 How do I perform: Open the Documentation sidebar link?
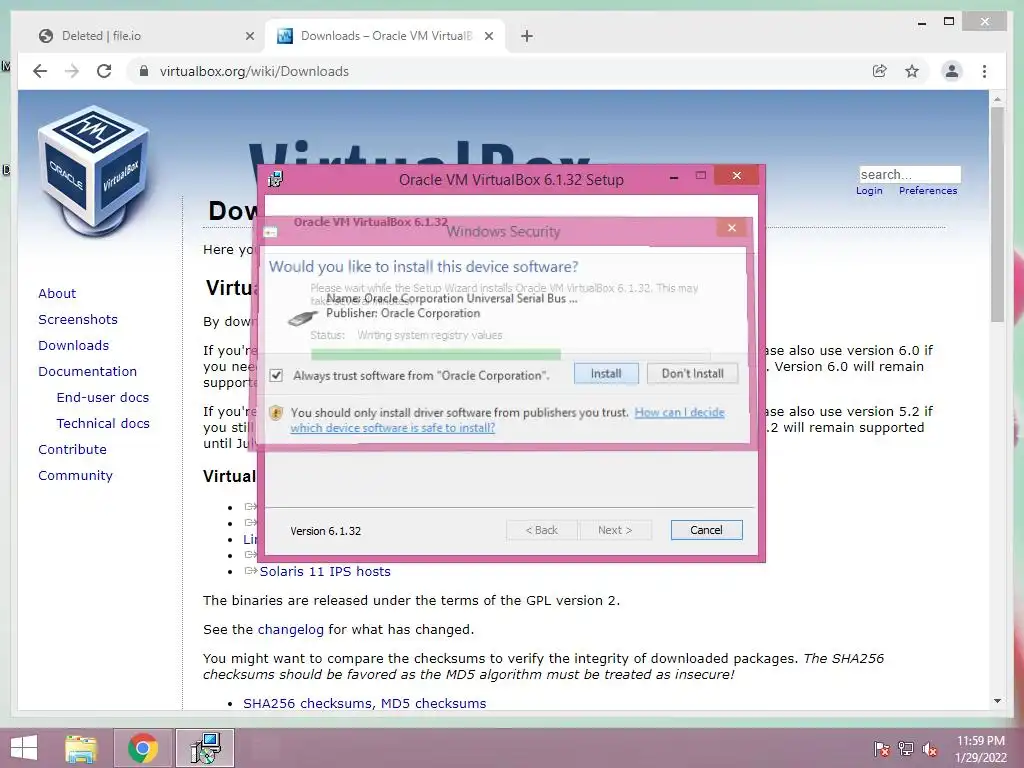tap(88, 372)
